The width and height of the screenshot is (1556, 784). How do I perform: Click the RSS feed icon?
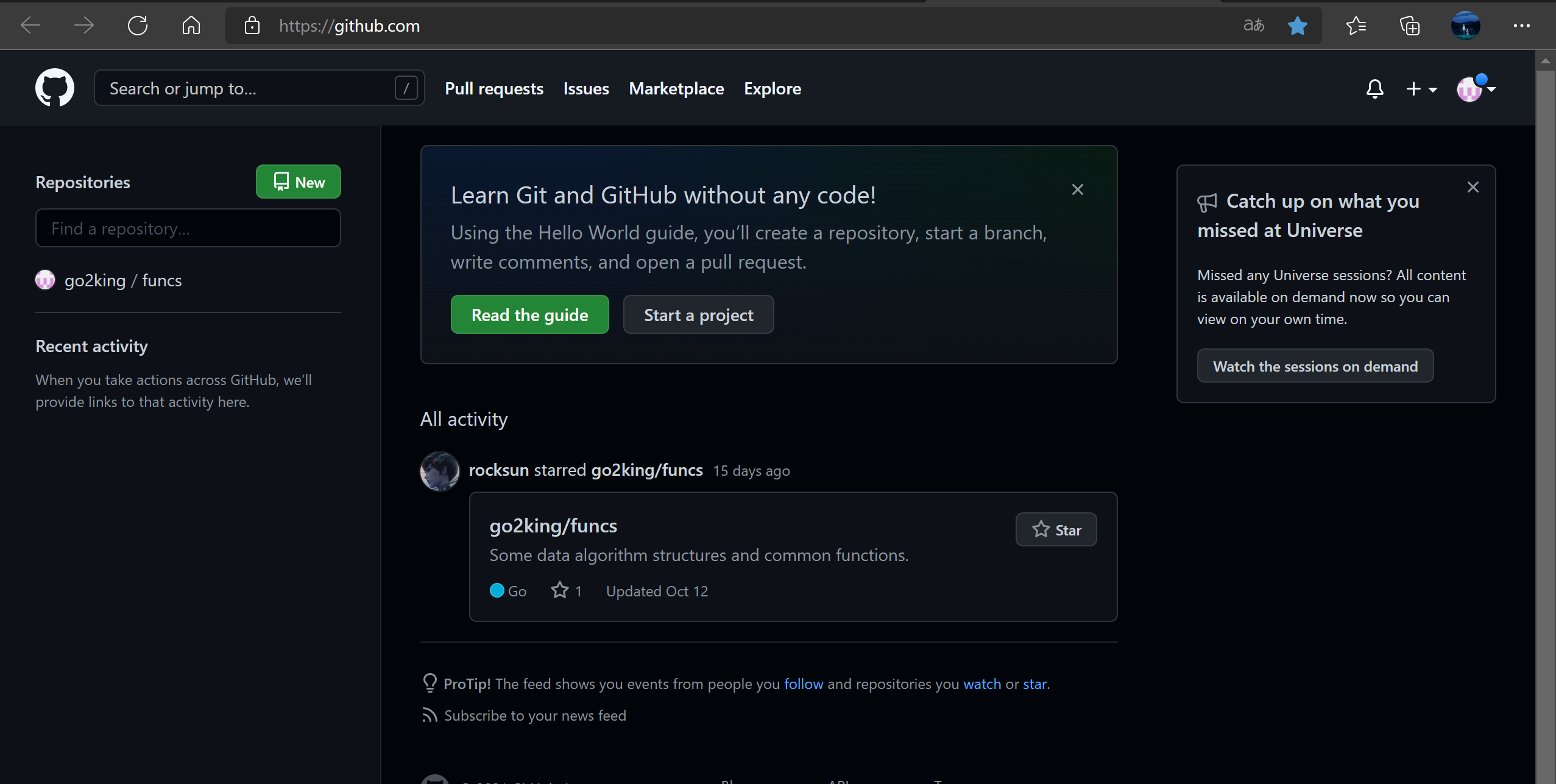click(x=430, y=715)
